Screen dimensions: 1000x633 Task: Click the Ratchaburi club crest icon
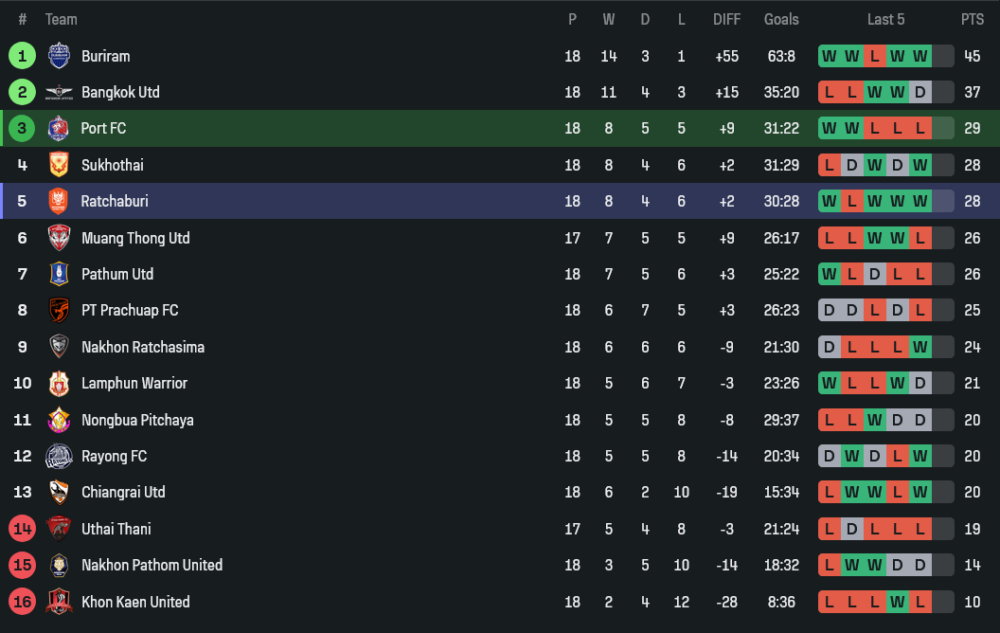59,201
